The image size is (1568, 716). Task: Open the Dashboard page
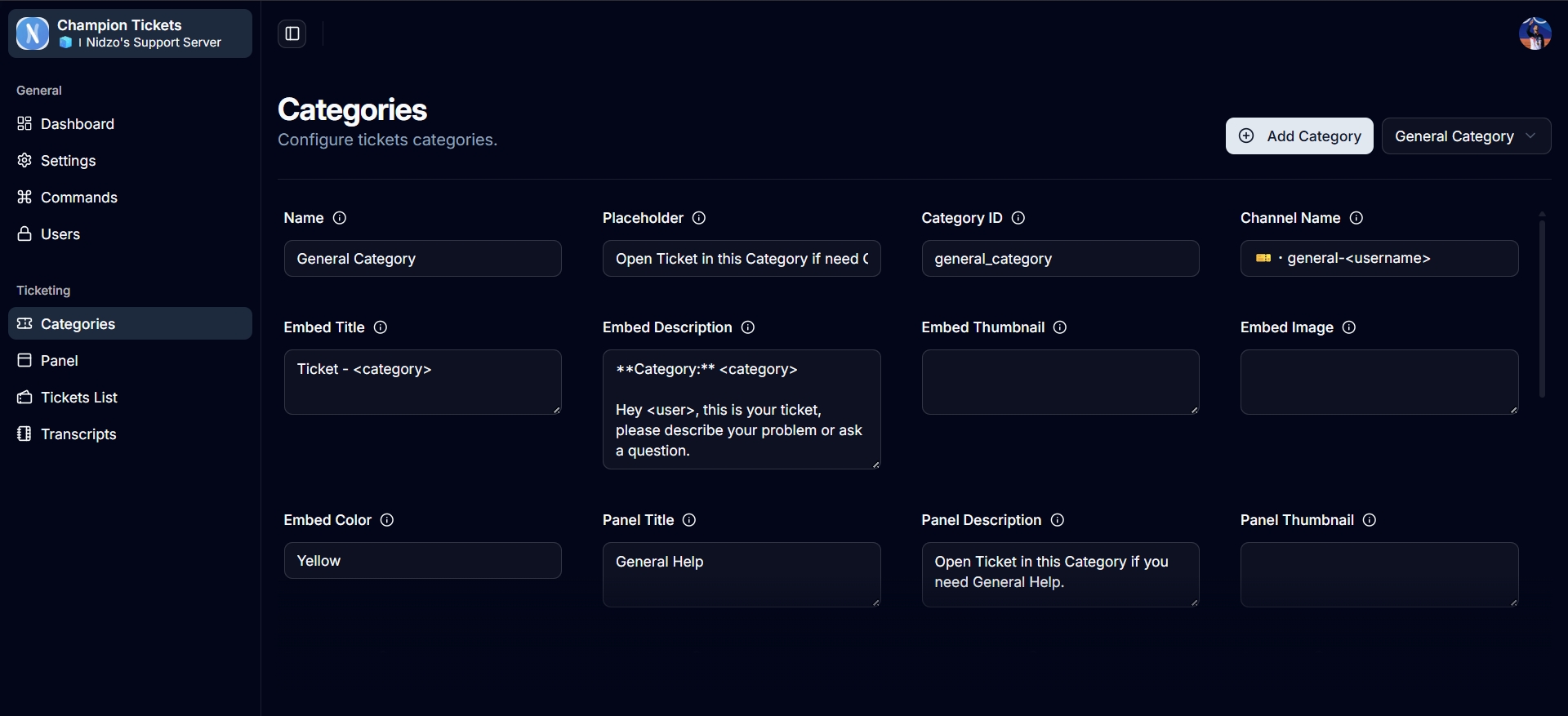(x=78, y=124)
